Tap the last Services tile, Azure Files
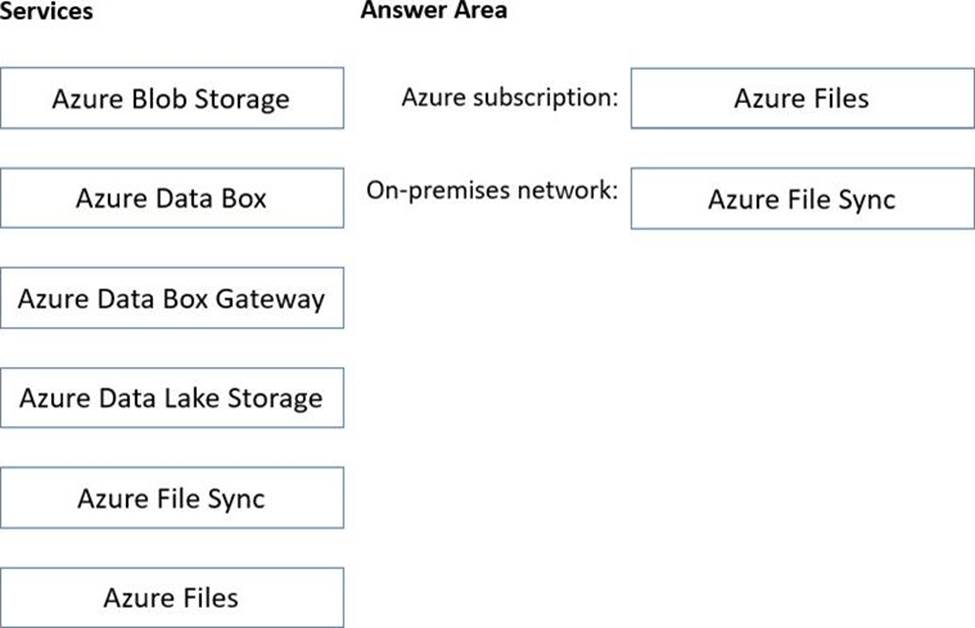 tap(171, 598)
